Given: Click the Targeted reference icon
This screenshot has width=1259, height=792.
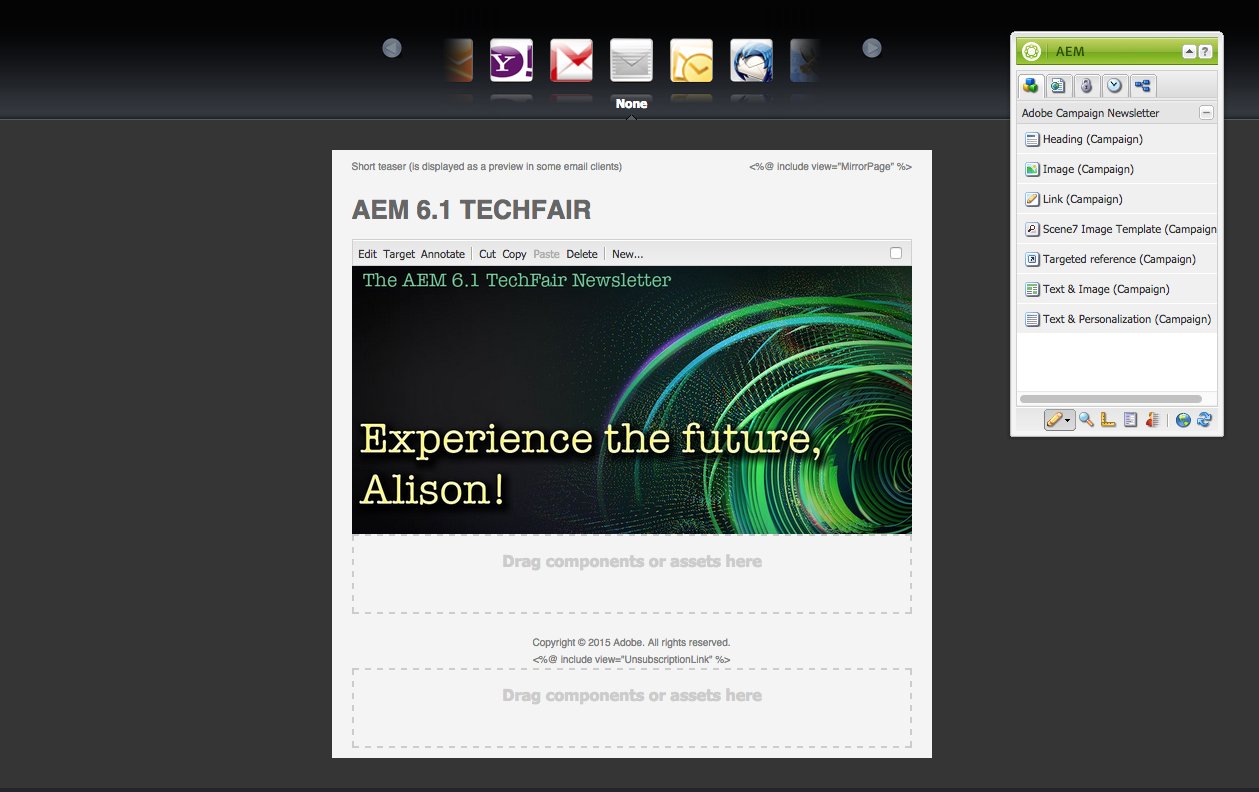Looking at the screenshot, I should [x=1032, y=260].
